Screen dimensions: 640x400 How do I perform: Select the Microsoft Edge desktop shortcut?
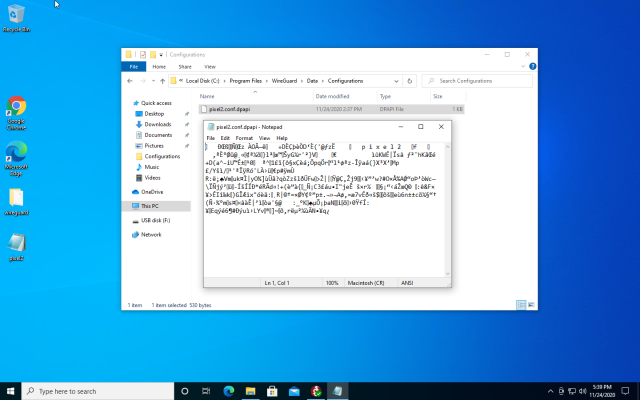(16, 158)
